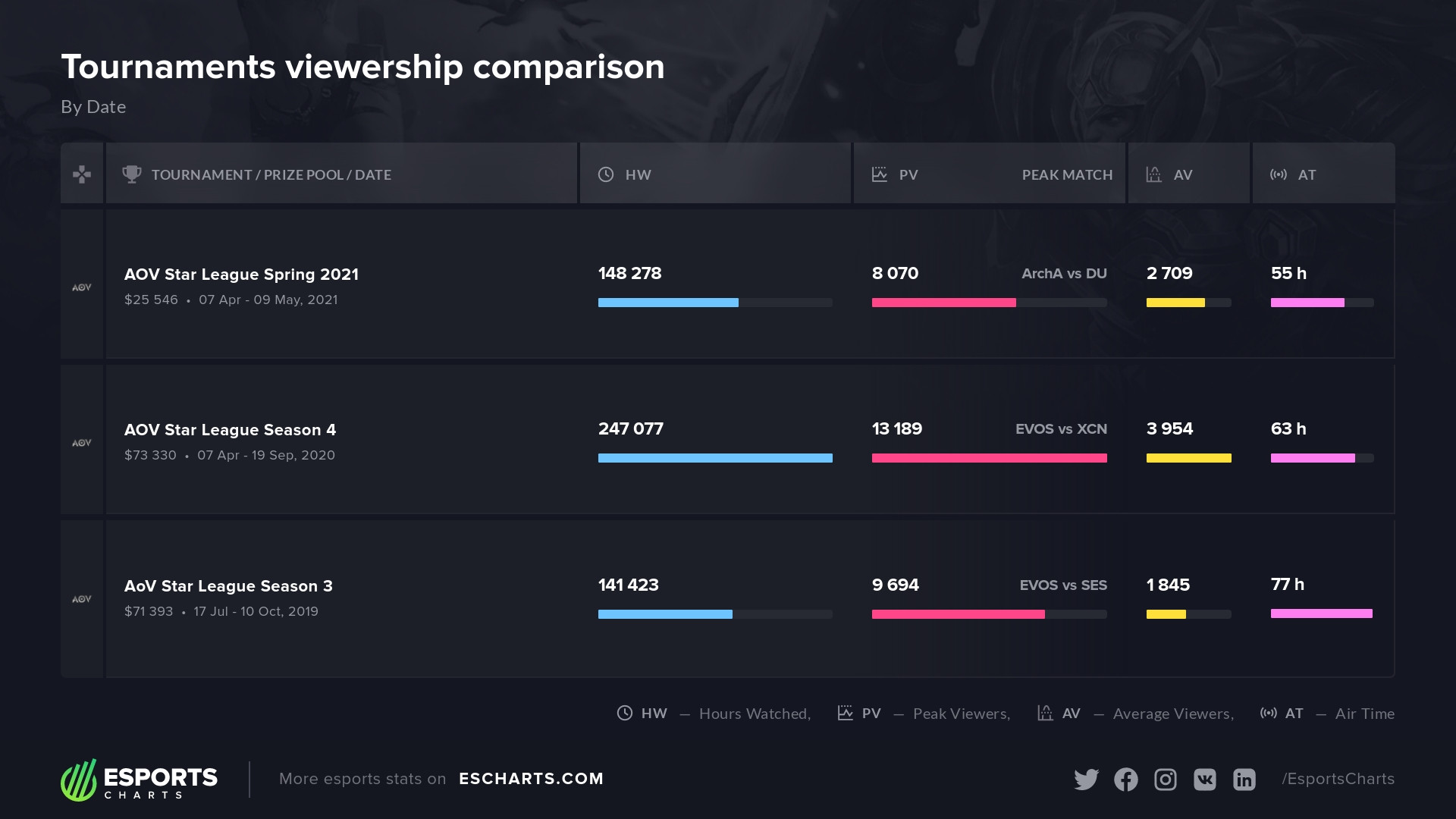Open AOV Star League Season 4 title
Viewport: 1456px width, 819px height.
[230, 430]
